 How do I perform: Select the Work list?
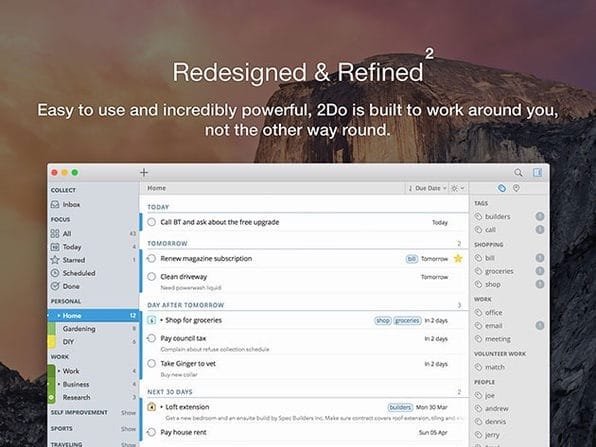pos(94,371)
